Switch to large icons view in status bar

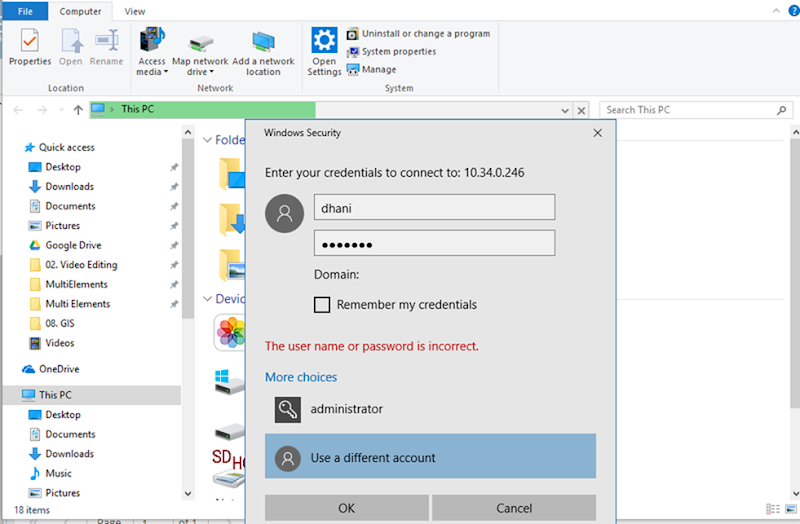[x=791, y=509]
